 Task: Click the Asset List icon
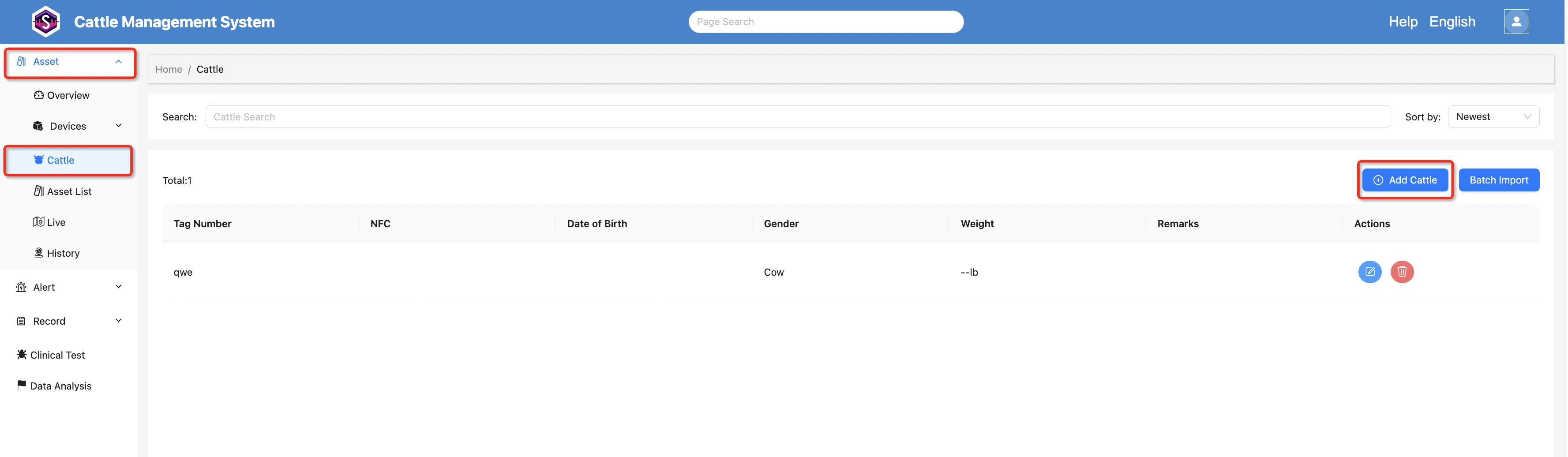click(39, 191)
